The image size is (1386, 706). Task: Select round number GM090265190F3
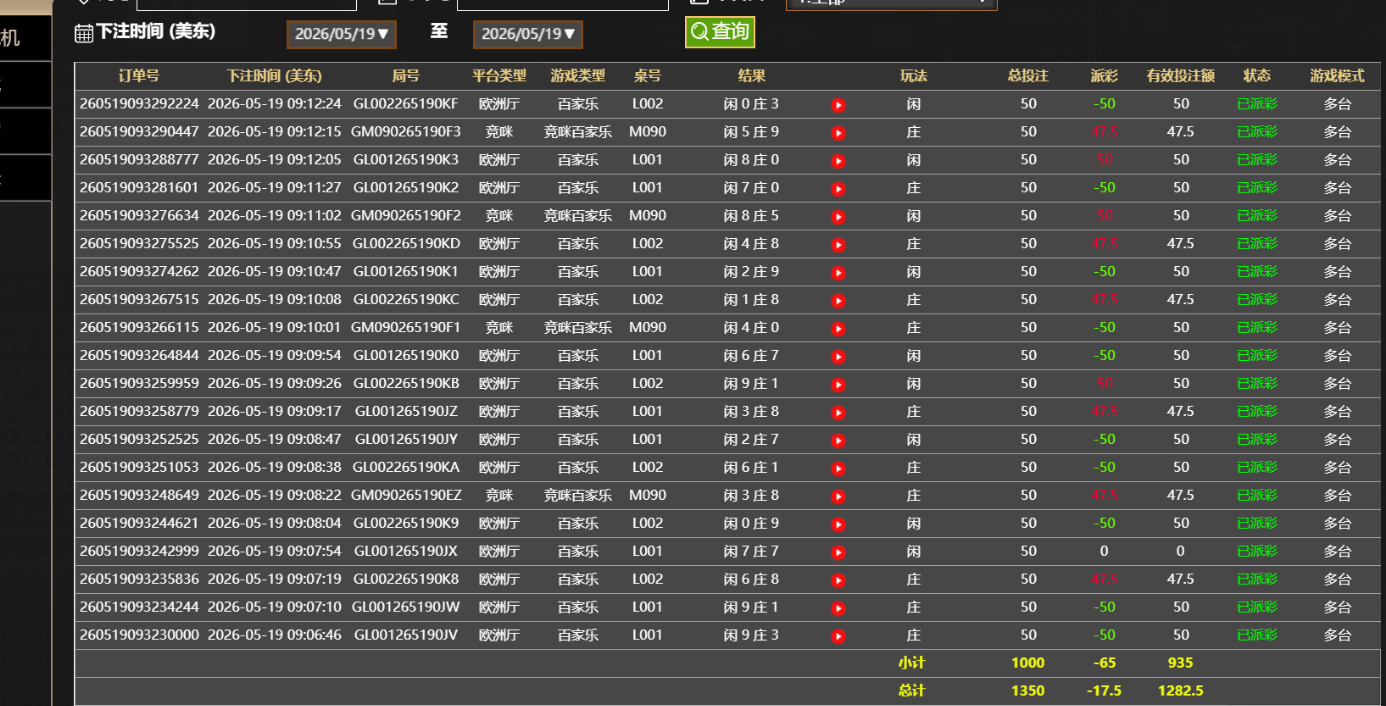[x=405, y=132]
